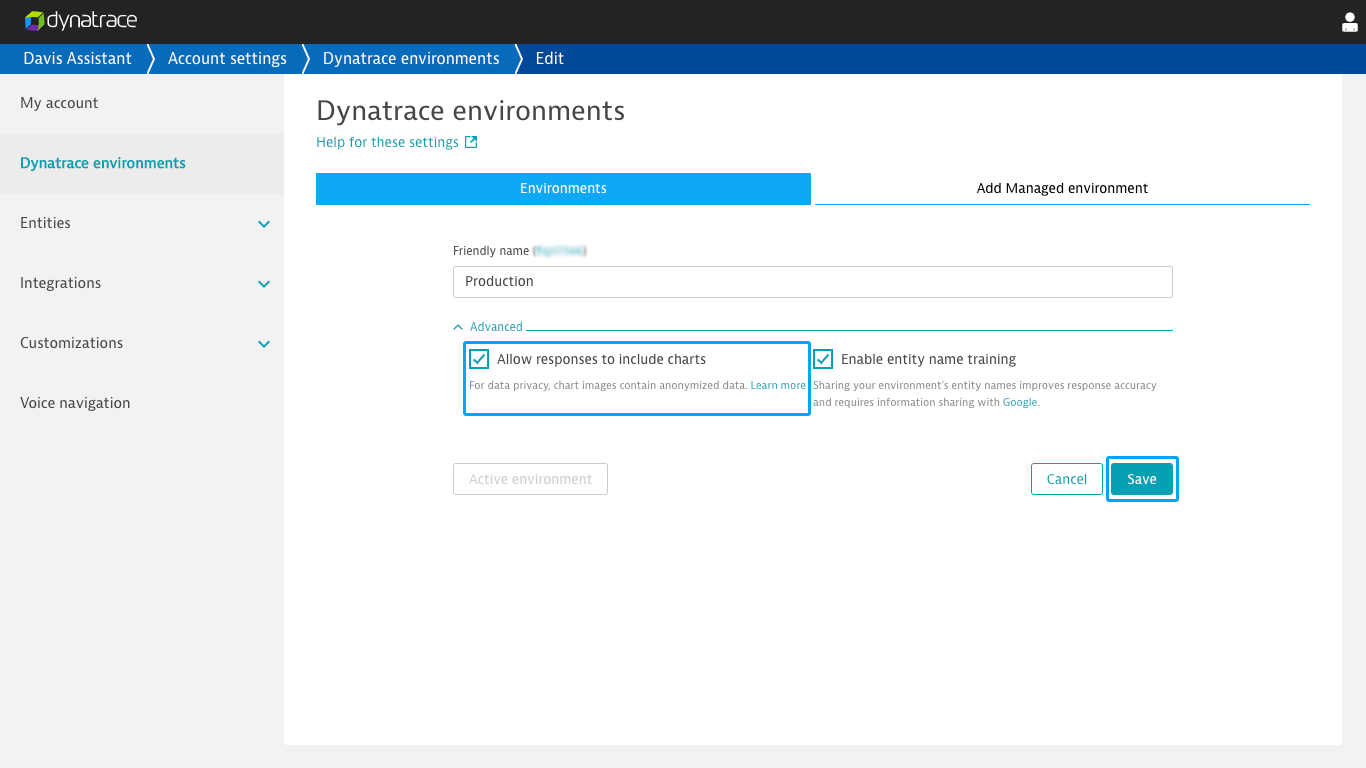Screen dimensions: 1366x768
Task: Click the Dynatrace environments page heading
Action: tap(470, 110)
